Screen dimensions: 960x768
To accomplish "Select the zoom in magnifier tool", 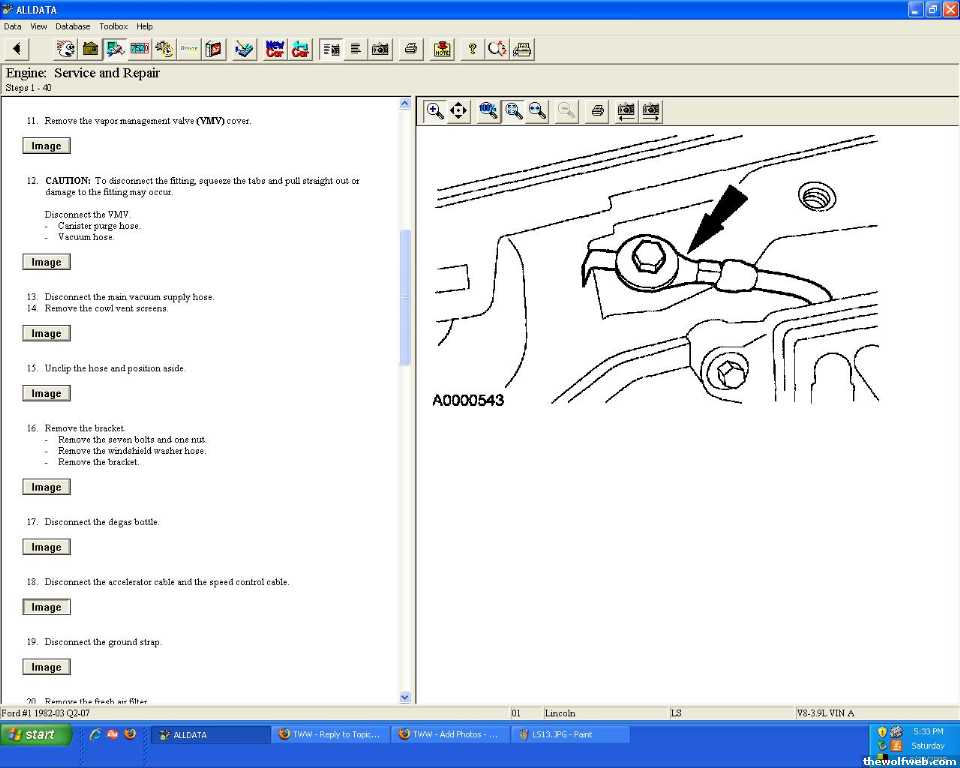I will click(435, 111).
